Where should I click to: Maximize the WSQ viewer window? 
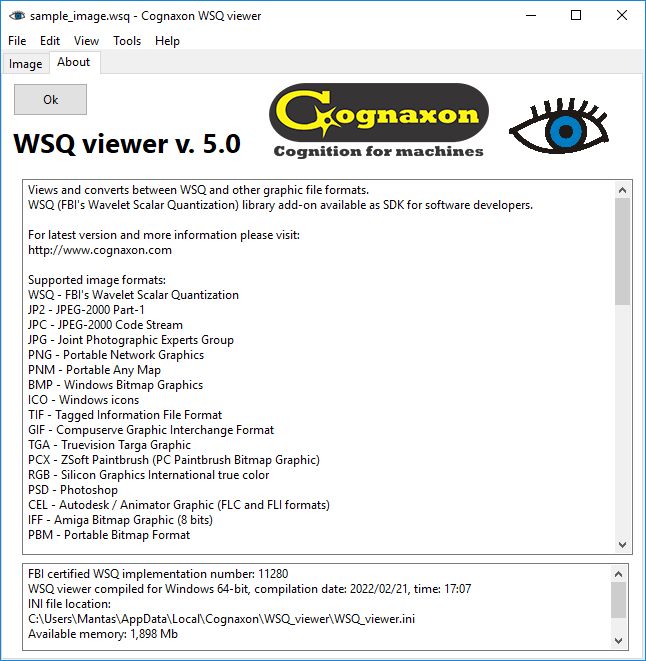(576, 16)
